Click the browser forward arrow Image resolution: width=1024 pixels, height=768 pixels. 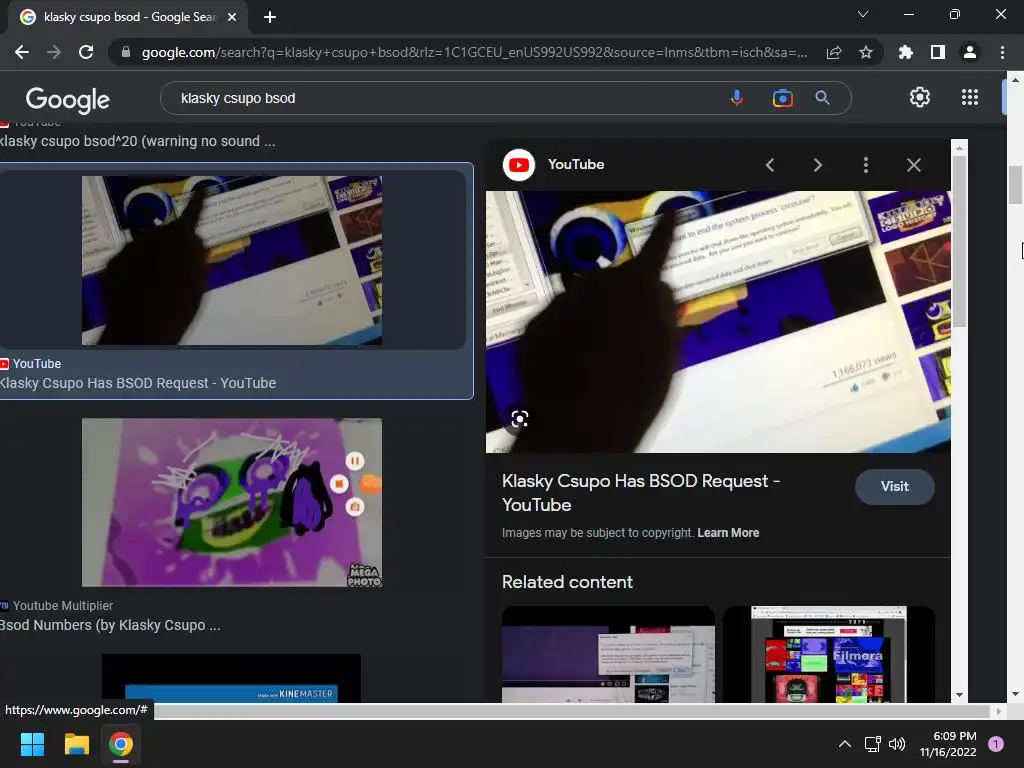point(54,52)
